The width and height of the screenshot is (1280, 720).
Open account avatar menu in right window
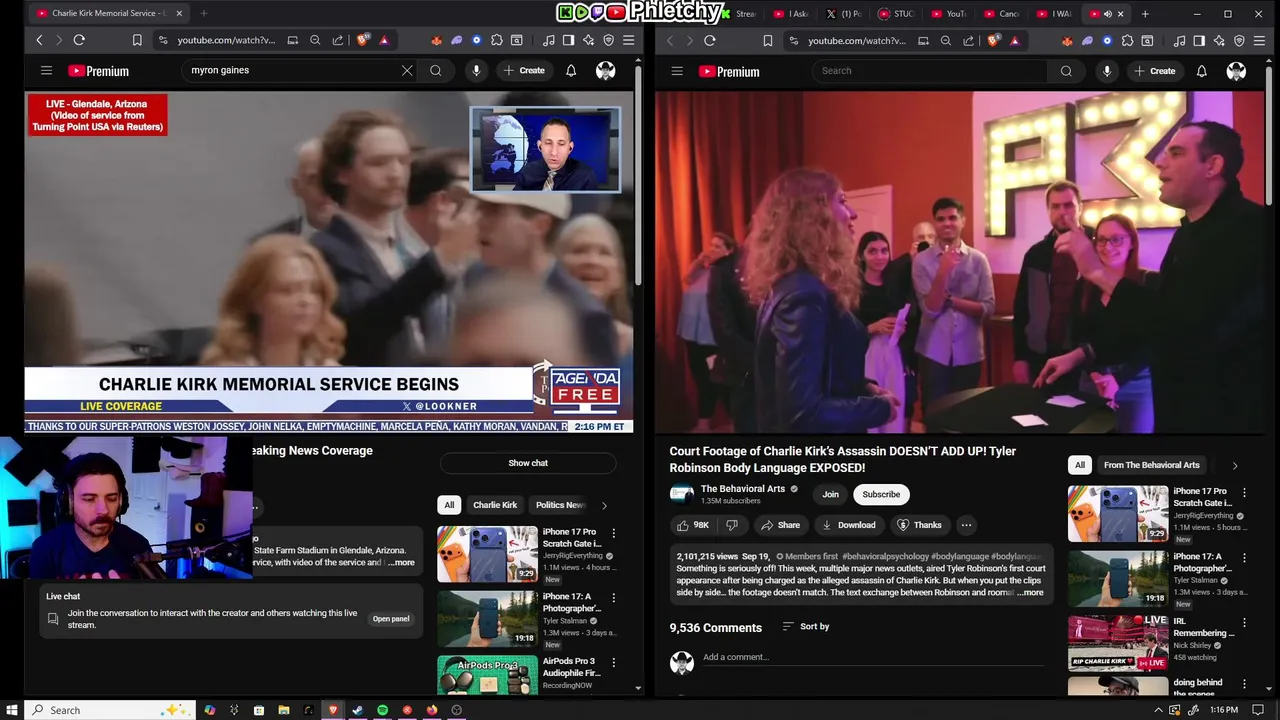(x=1237, y=71)
